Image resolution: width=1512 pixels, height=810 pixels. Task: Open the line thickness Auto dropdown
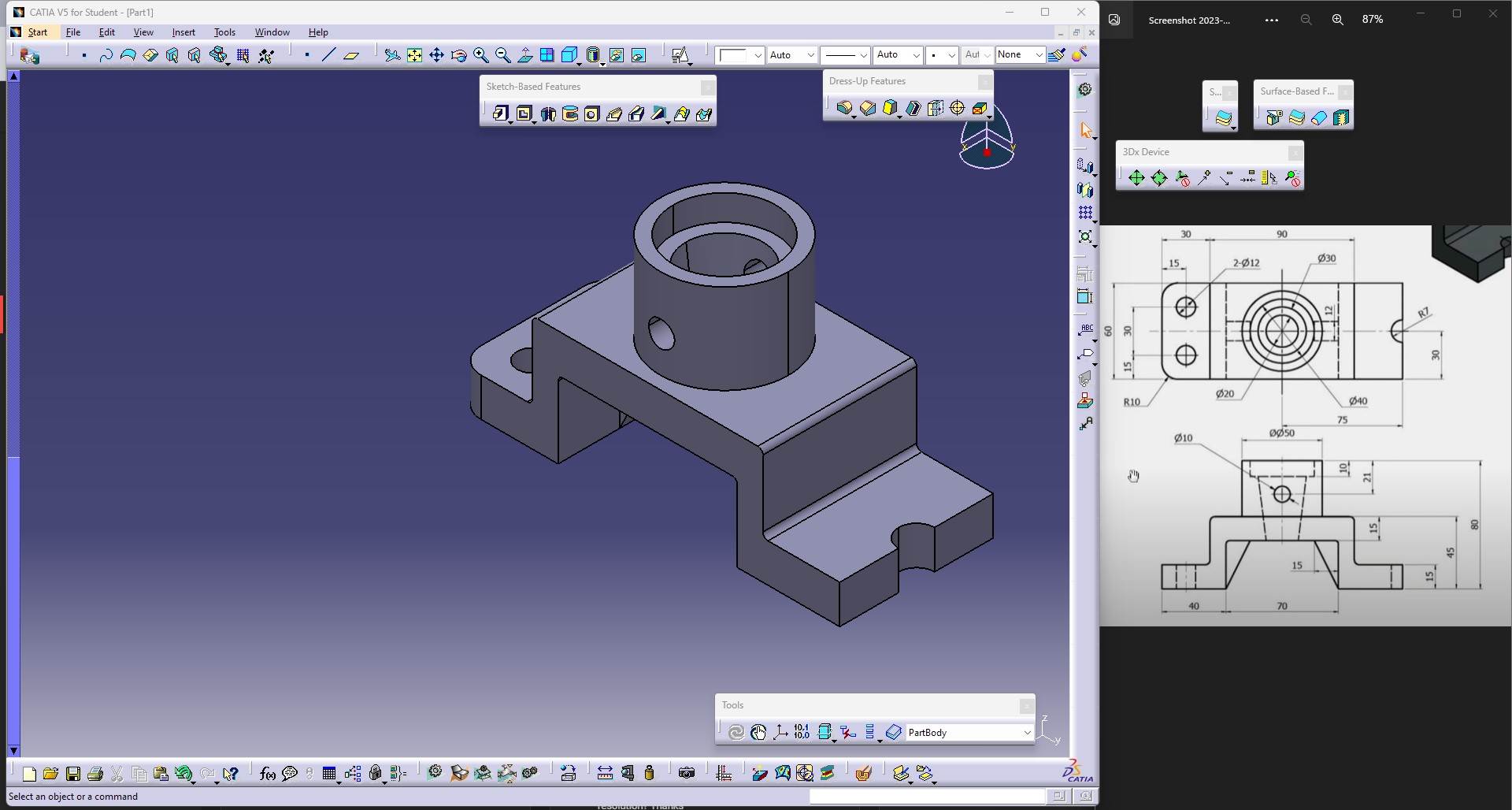coord(917,55)
